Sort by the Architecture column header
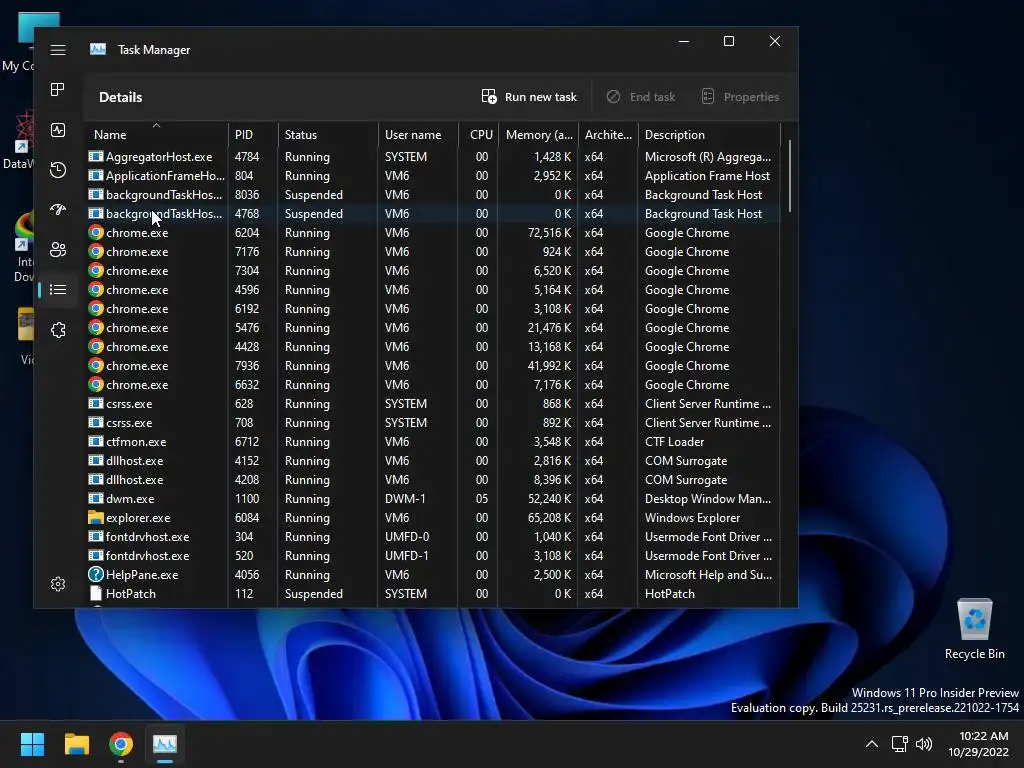The height and width of the screenshot is (768, 1024). [608, 135]
